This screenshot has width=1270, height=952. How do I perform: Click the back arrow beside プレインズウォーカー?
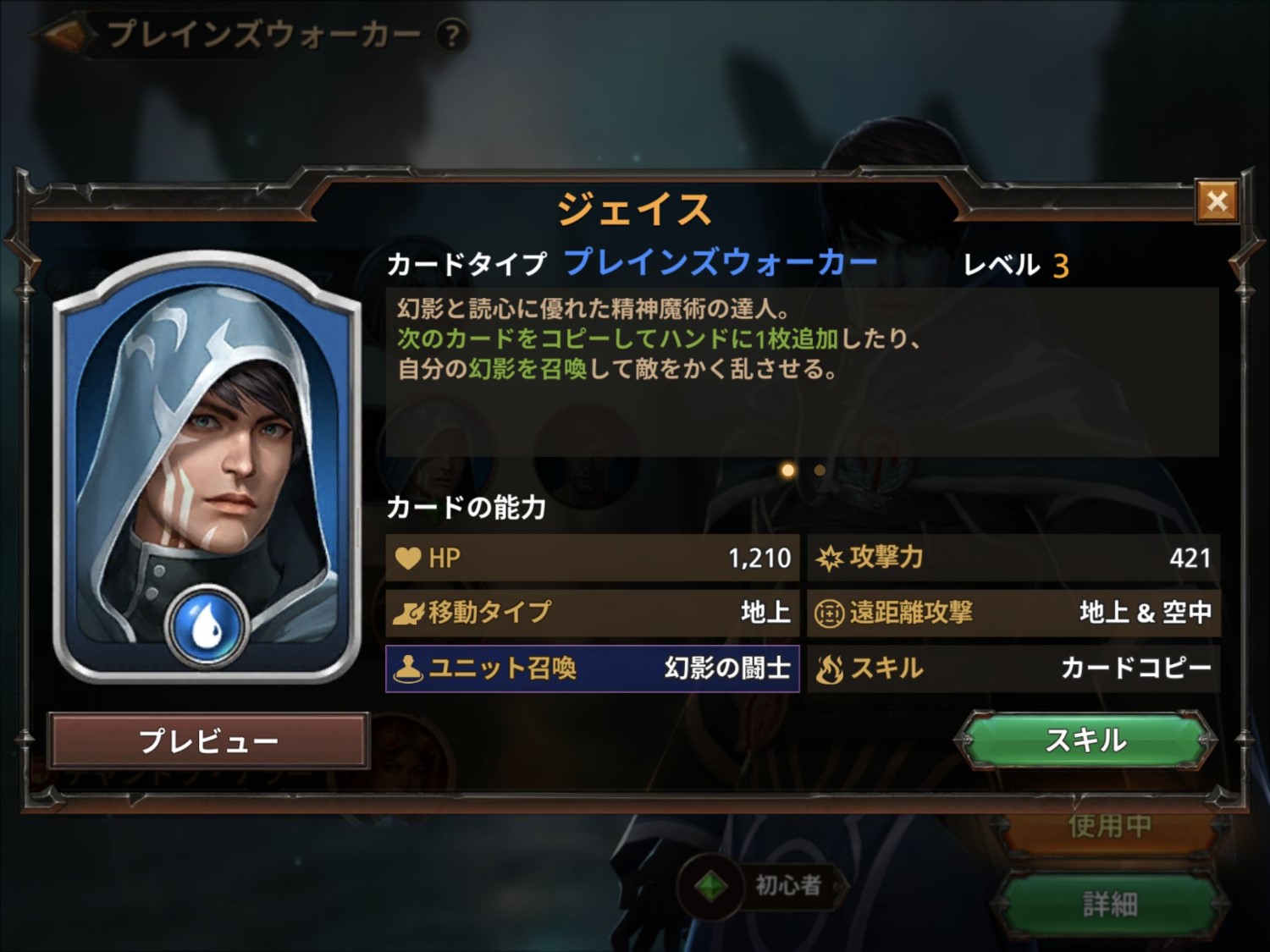coord(62,35)
